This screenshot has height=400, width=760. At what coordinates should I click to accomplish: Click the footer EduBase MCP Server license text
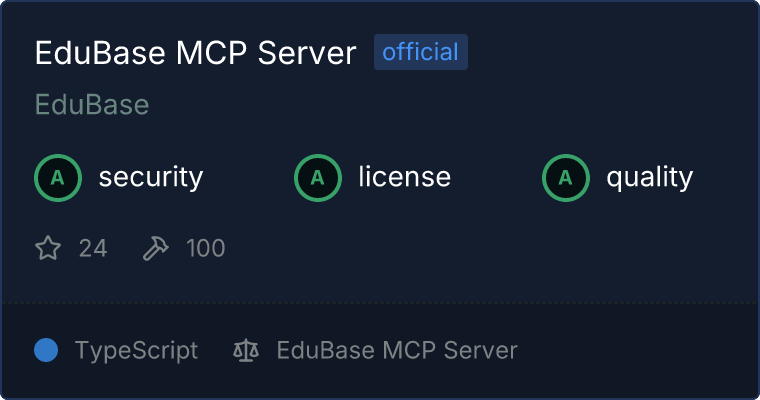(397, 351)
